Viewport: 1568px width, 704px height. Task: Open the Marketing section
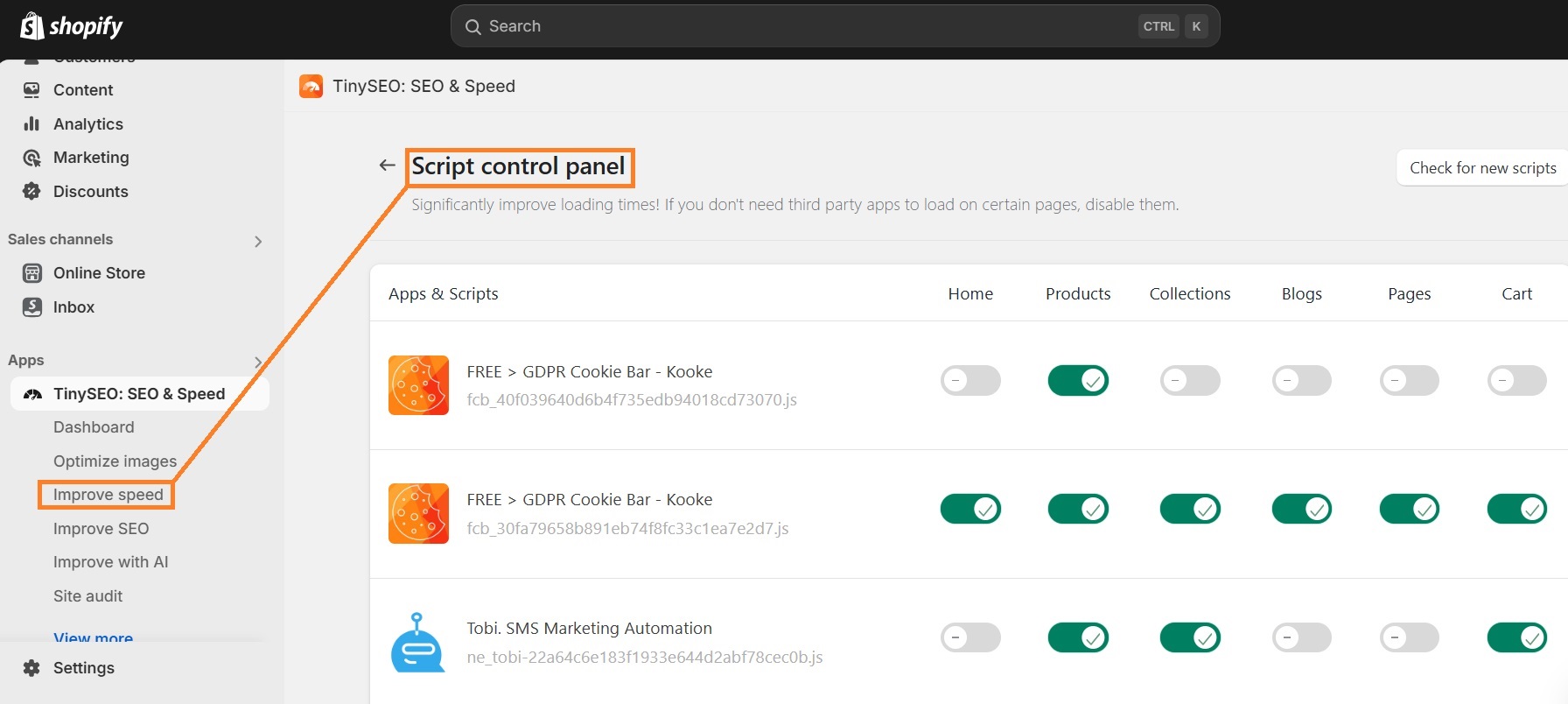pyautogui.click(x=91, y=158)
